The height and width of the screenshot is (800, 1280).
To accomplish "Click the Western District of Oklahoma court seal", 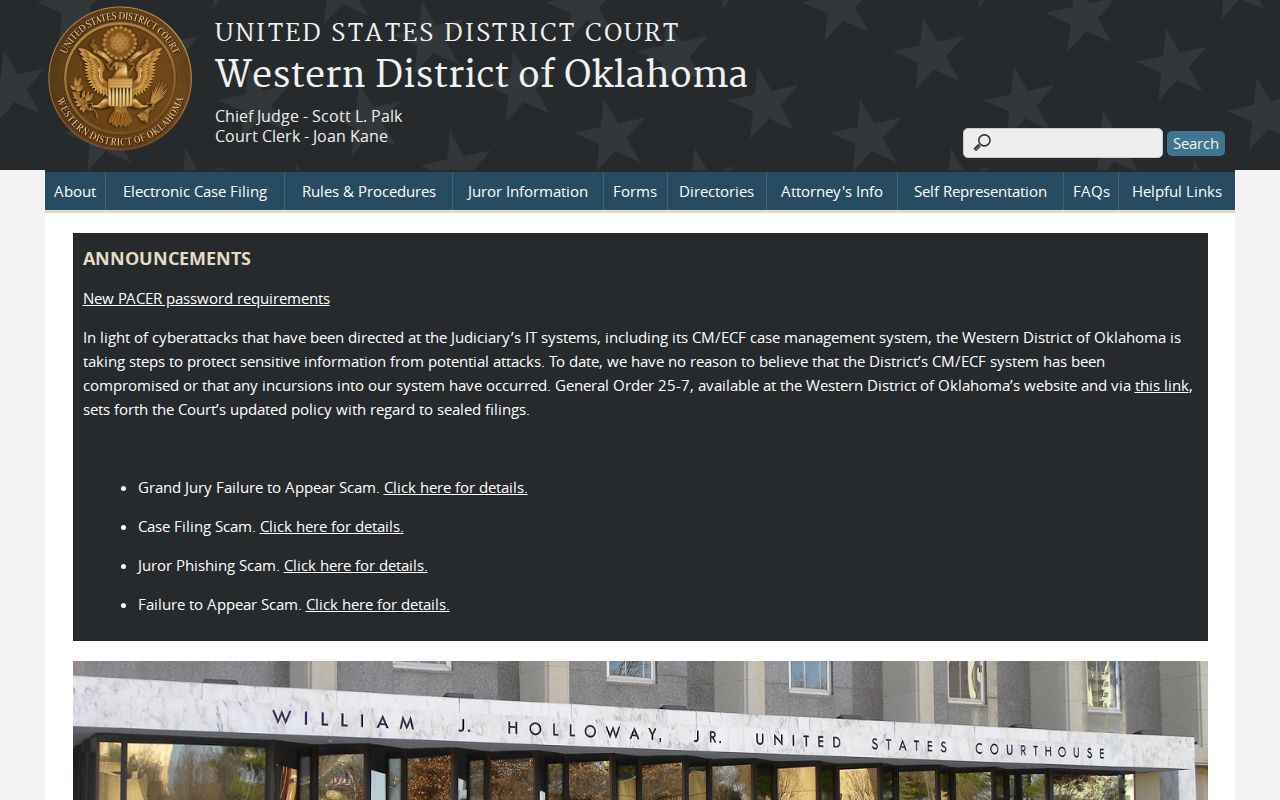I will coord(120,78).
